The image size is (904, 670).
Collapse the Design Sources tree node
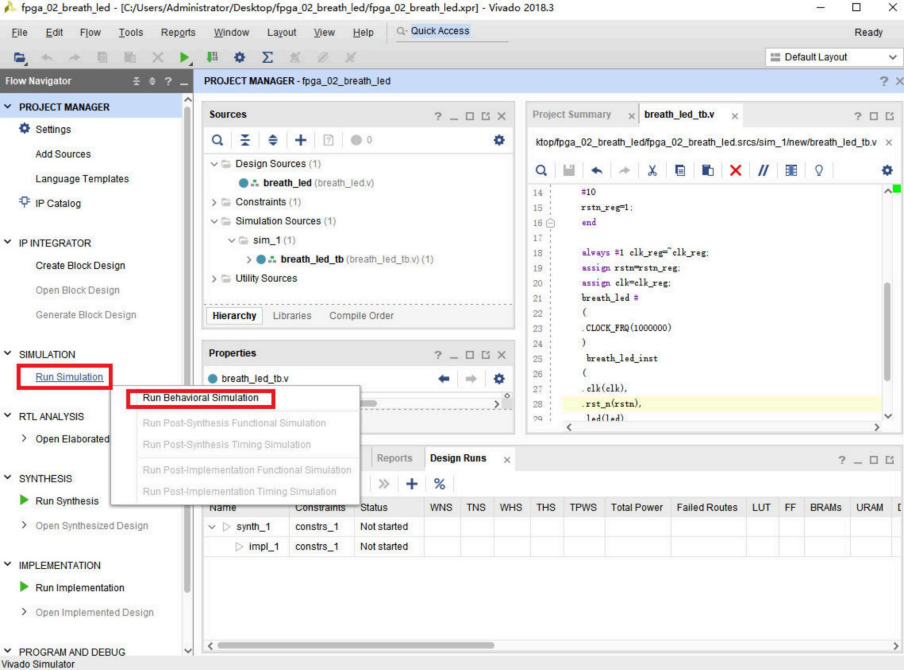point(214,164)
